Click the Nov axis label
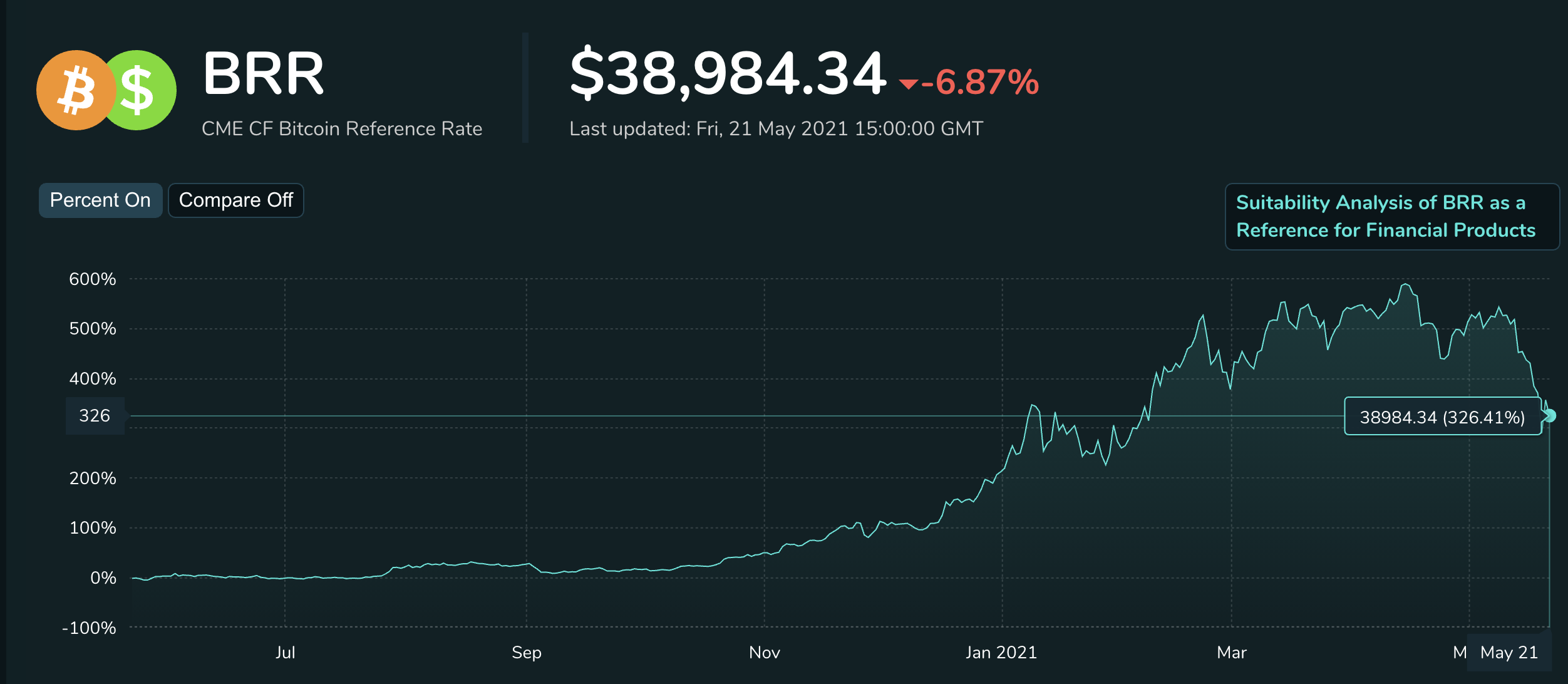 pos(765,653)
